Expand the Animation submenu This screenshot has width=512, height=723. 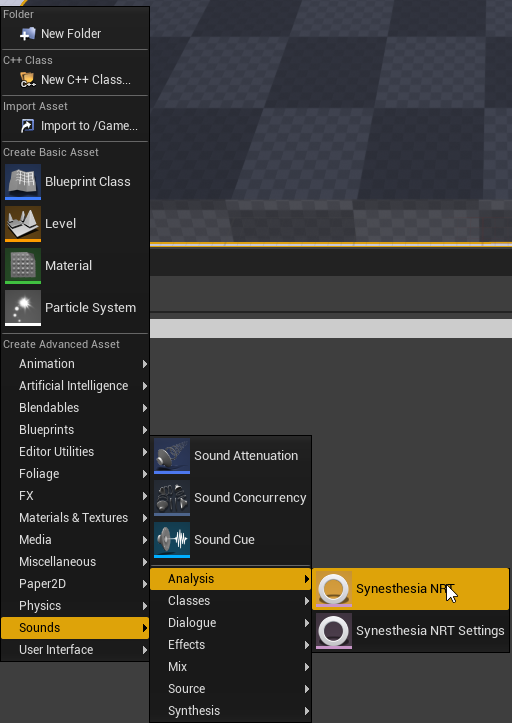(75, 364)
